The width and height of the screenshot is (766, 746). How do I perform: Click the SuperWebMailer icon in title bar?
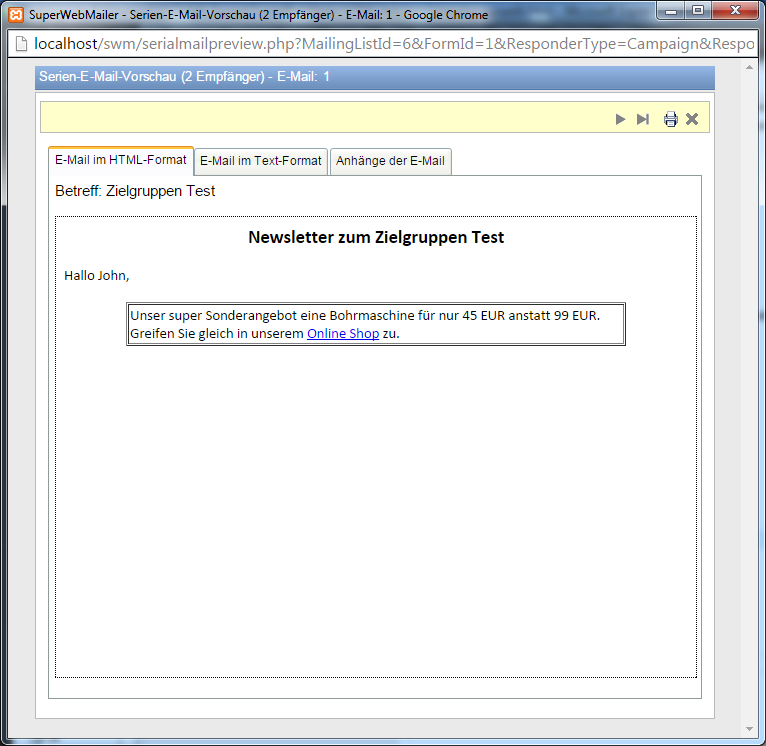pyautogui.click(x=15, y=15)
